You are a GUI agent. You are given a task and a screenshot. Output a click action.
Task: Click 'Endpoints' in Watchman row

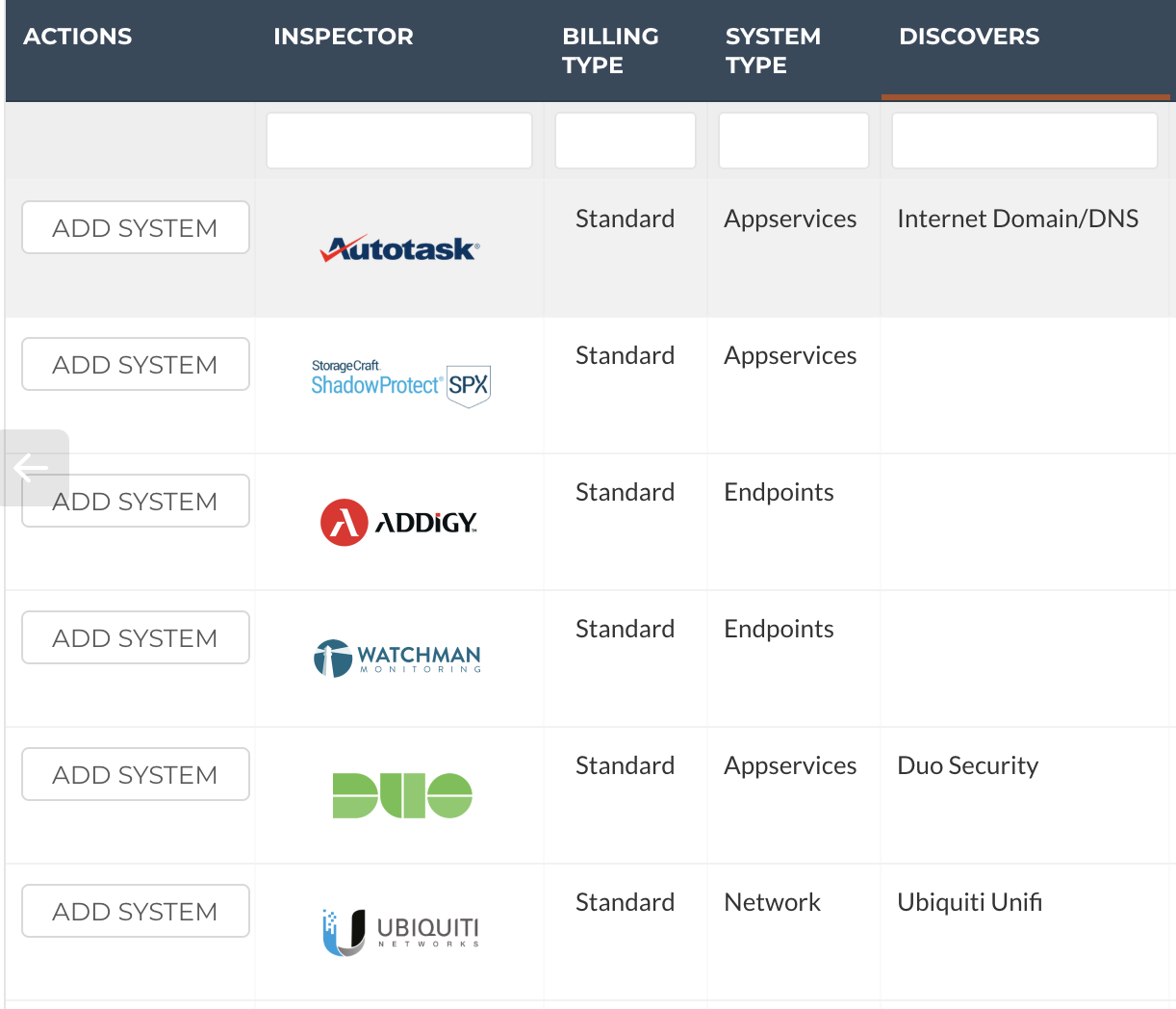tap(780, 629)
